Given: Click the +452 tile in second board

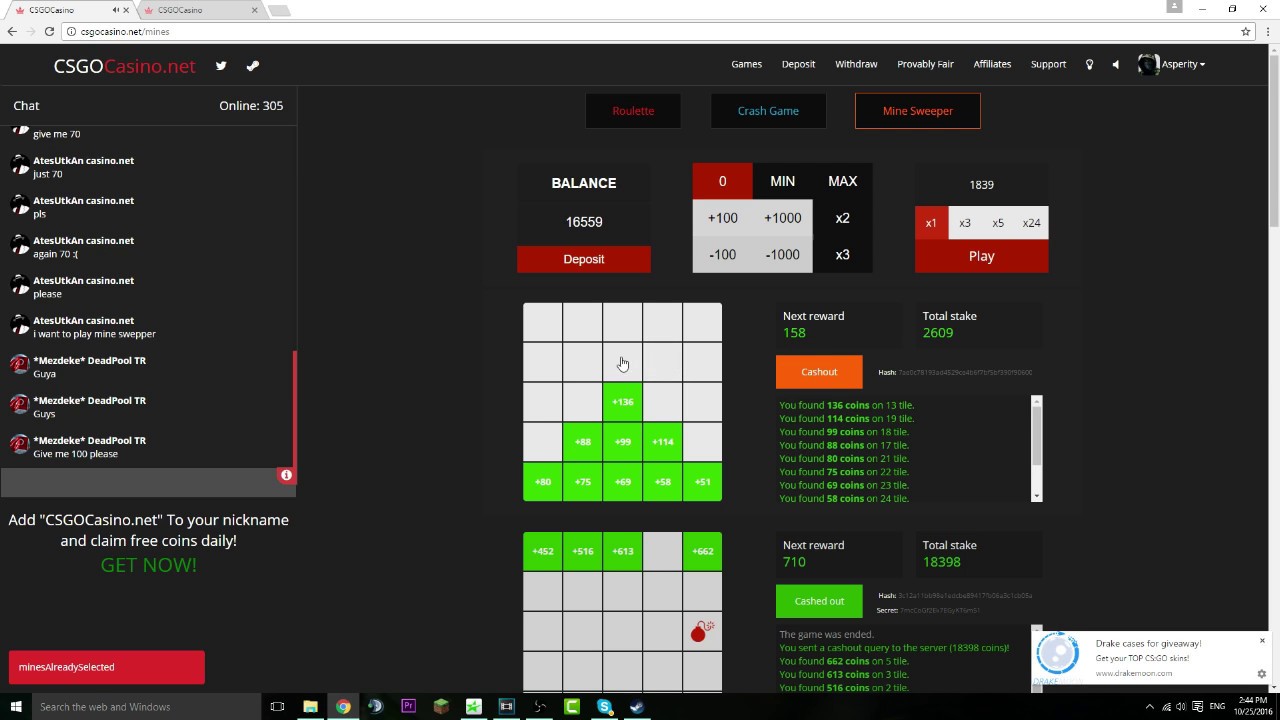Looking at the screenshot, I should 542,551.
